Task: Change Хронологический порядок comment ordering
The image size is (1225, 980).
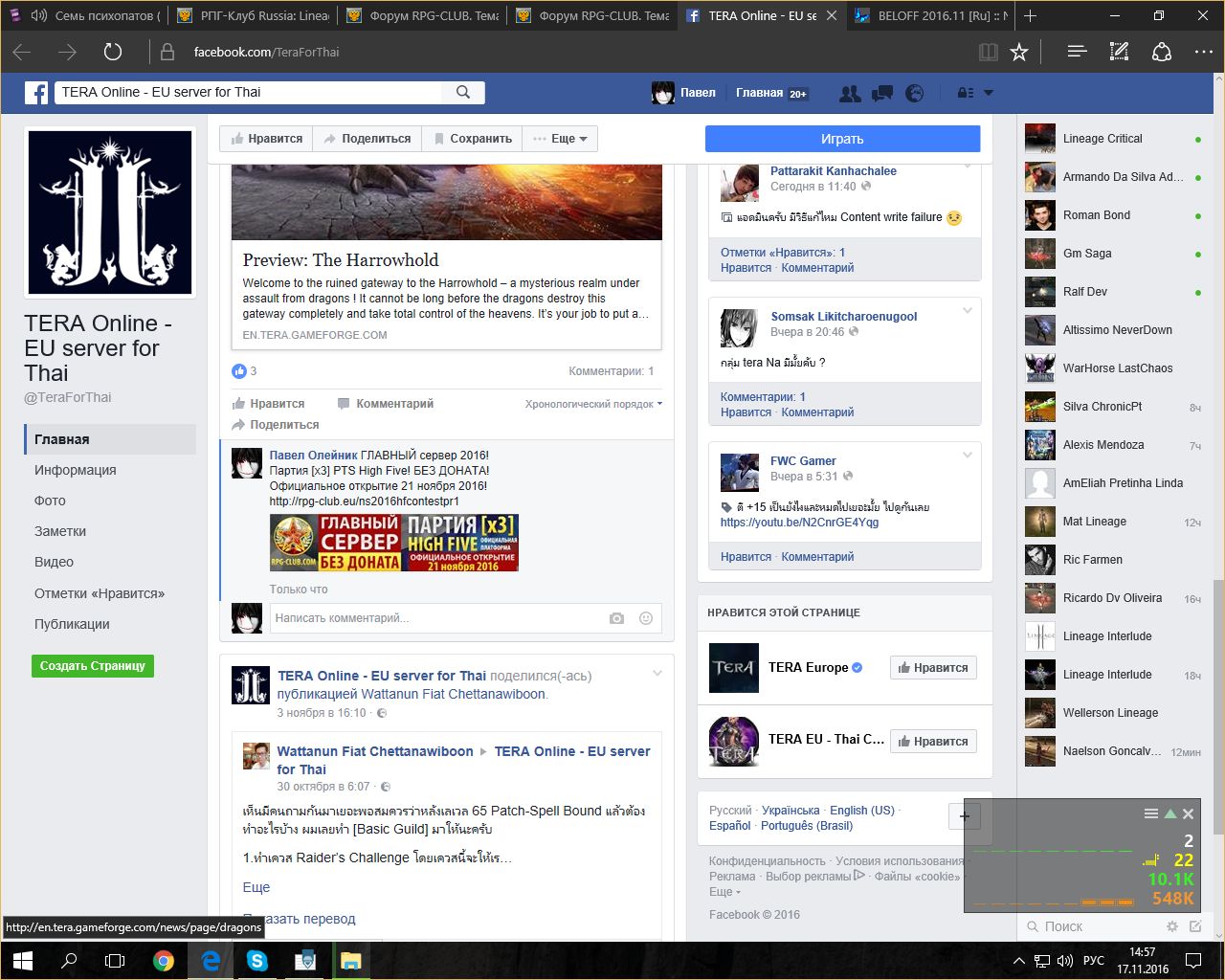Action: click(593, 404)
